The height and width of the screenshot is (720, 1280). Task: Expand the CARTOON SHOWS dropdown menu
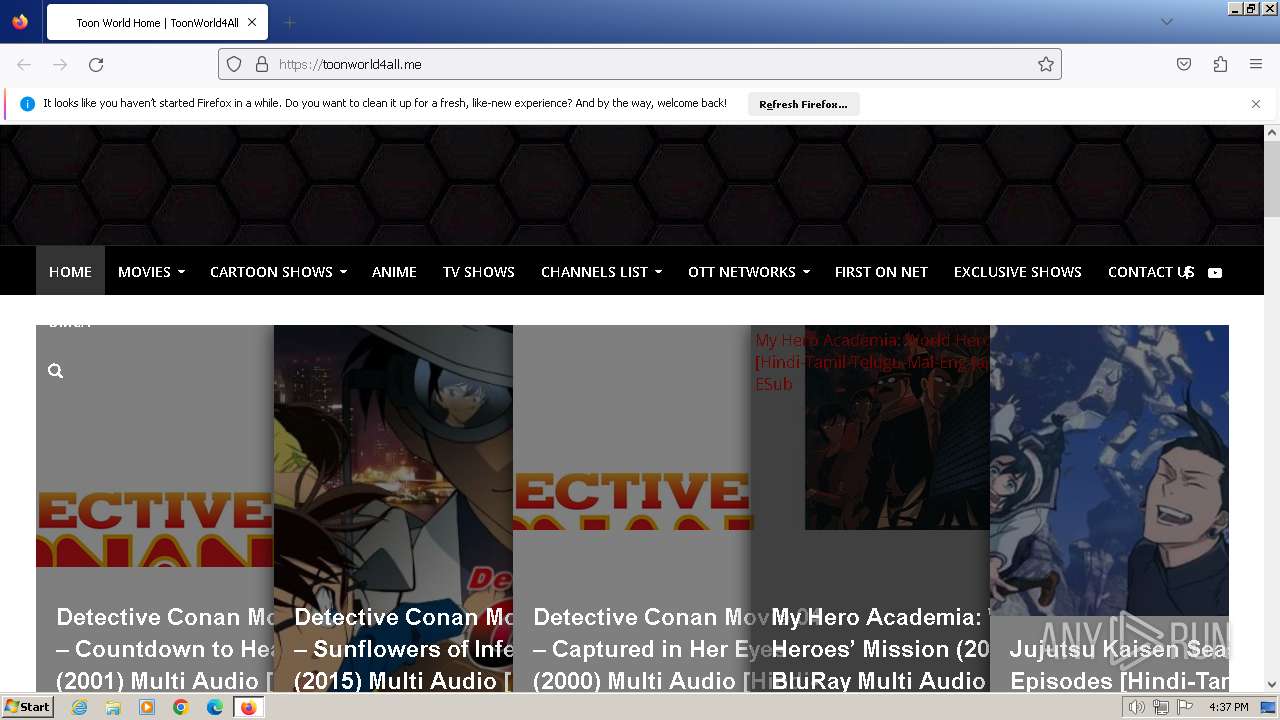point(278,271)
